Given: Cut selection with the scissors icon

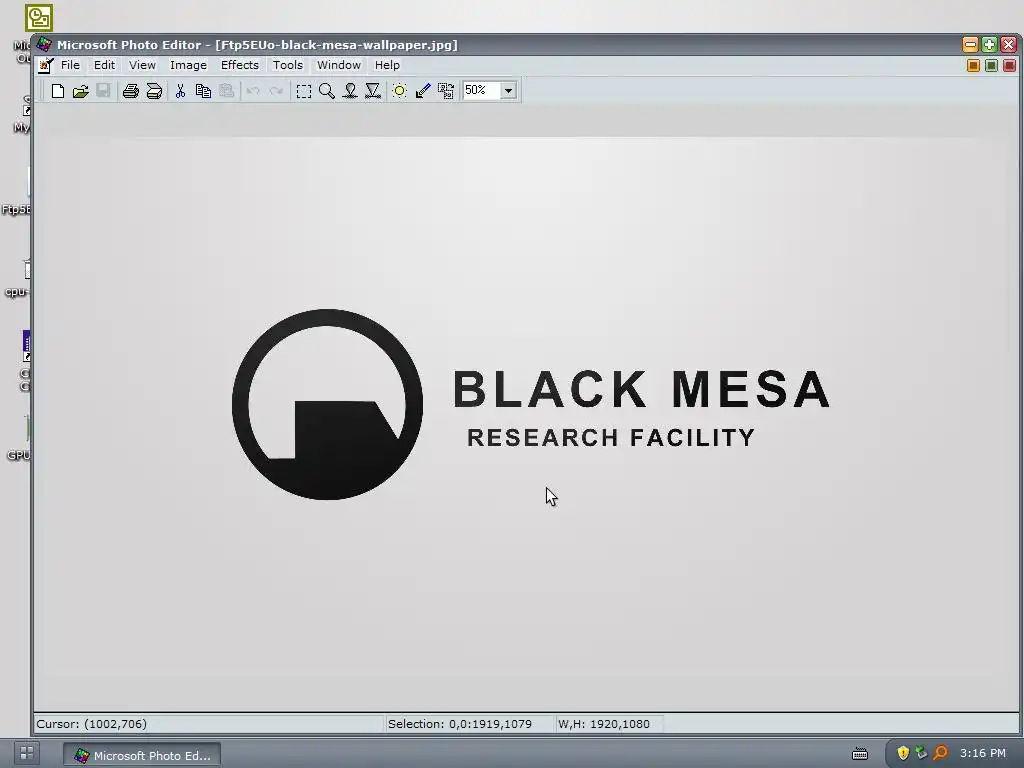Looking at the screenshot, I should coord(180,91).
